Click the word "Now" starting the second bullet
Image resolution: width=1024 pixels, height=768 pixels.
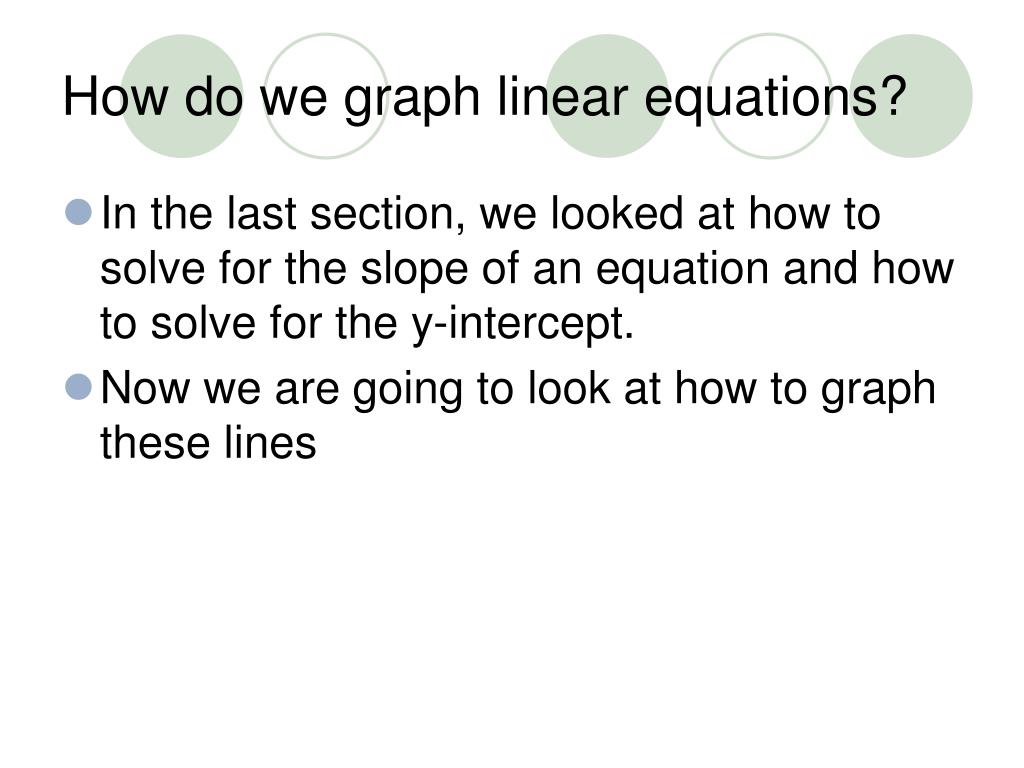pos(145,388)
